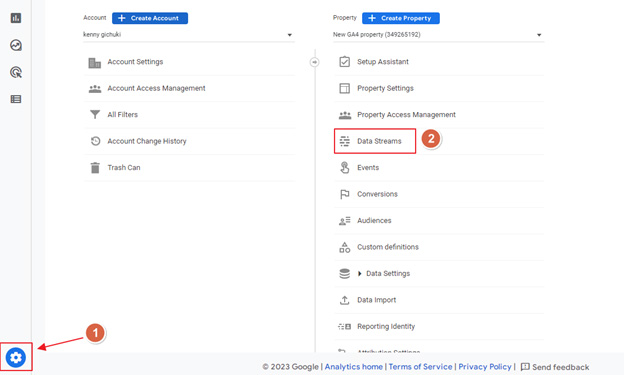Screen dimensions: 624x375
Task: Click the Reporting Identity icon
Action: (x=345, y=326)
